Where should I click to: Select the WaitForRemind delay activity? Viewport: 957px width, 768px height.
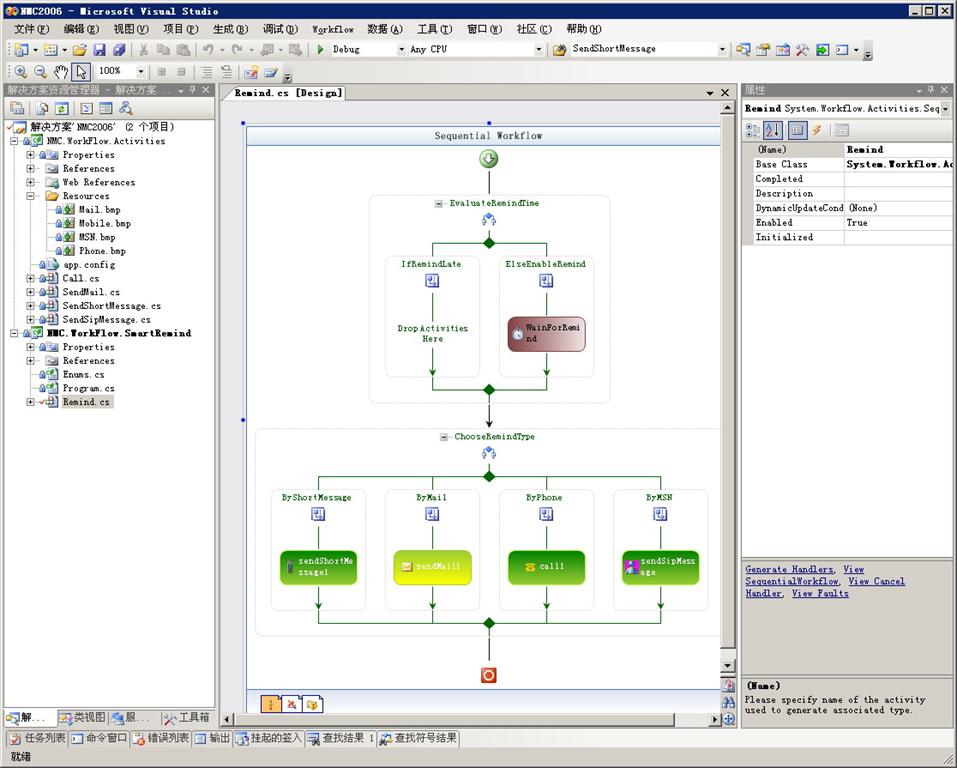pos(546,333)
